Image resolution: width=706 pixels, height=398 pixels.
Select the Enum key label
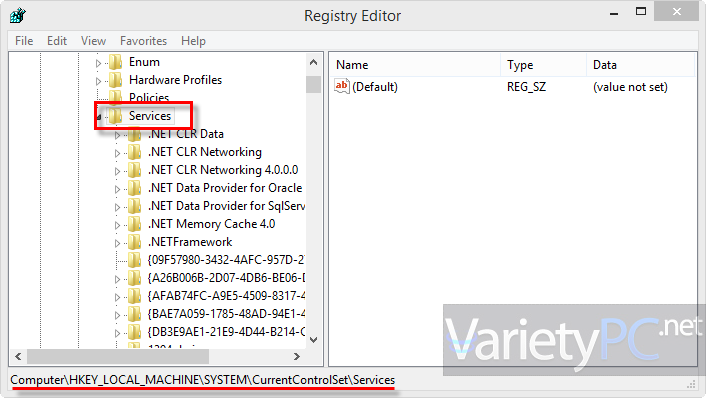(144, 62)
